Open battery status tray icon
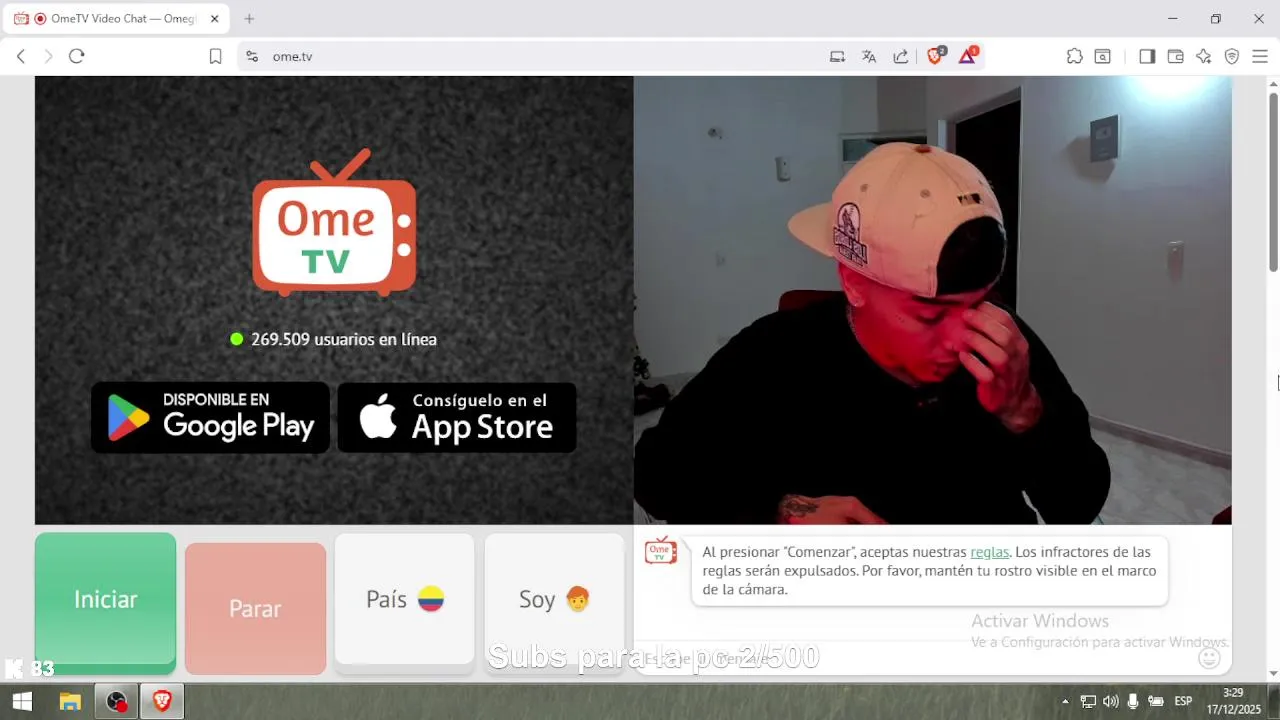 pyautogui.click(x=1156, y=701)
